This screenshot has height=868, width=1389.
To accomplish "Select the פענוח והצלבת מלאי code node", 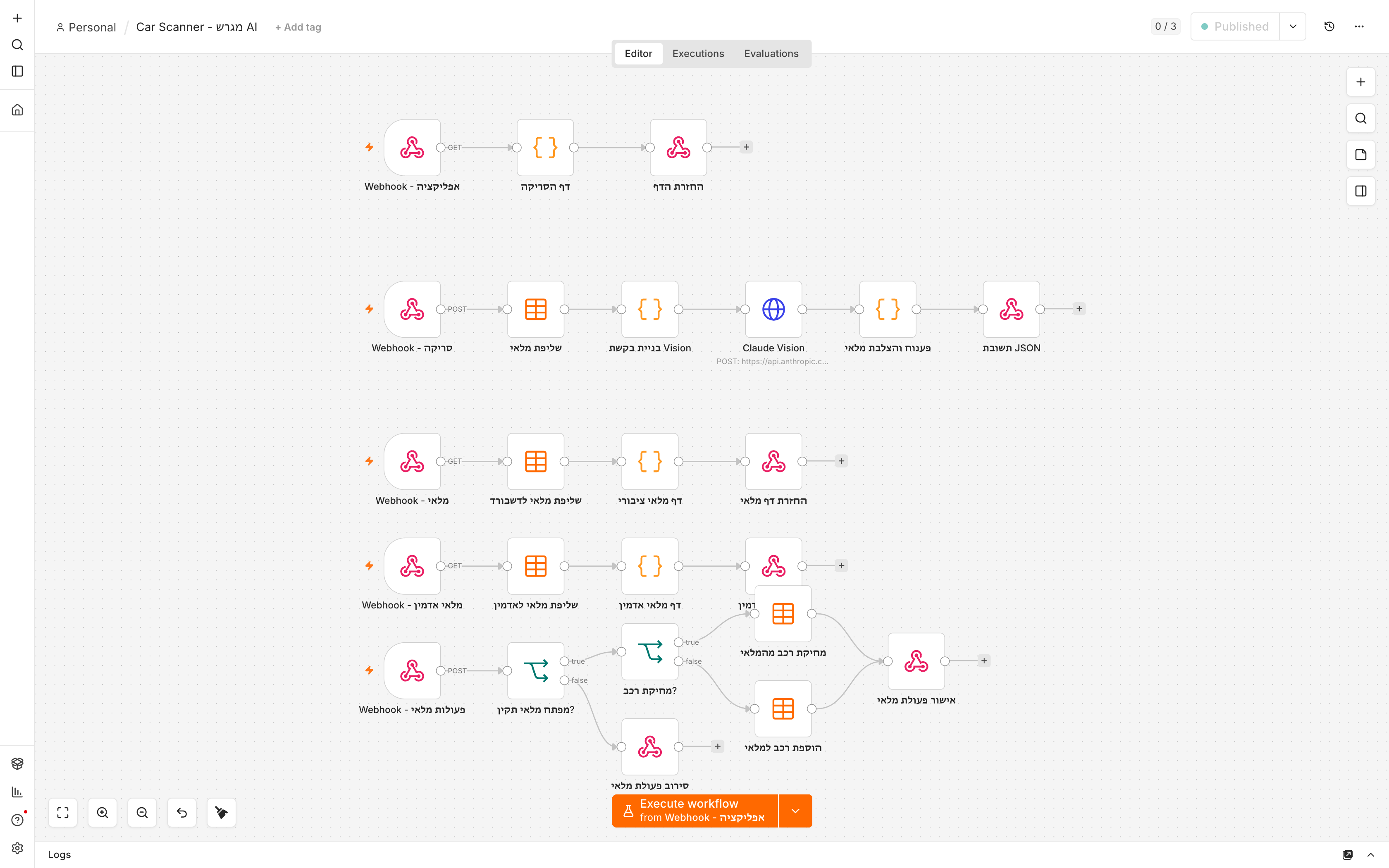I will coord(888,309).
